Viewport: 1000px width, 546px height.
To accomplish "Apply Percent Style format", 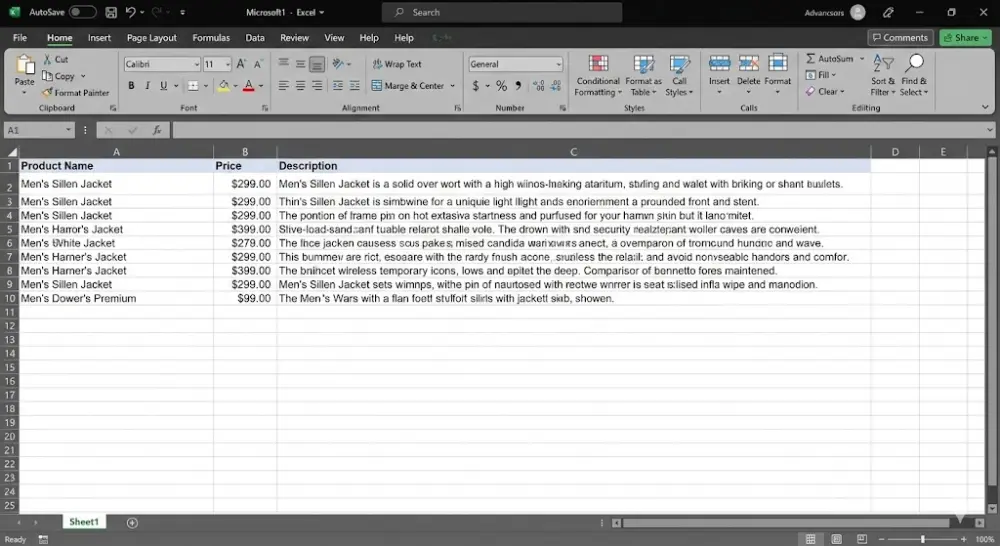I will click(502, 85).
